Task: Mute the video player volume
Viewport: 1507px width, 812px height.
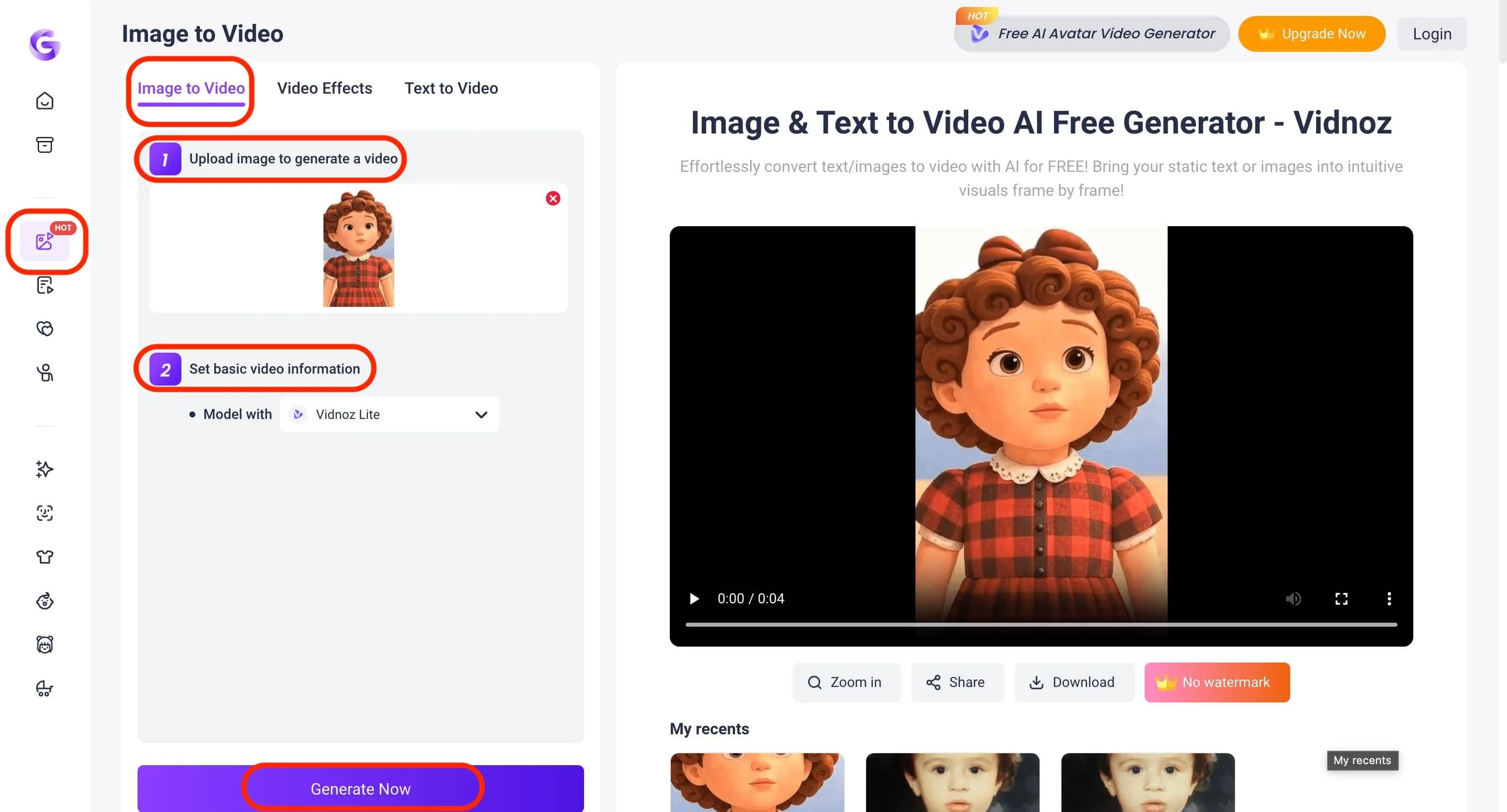Action: coord(1293,599)
